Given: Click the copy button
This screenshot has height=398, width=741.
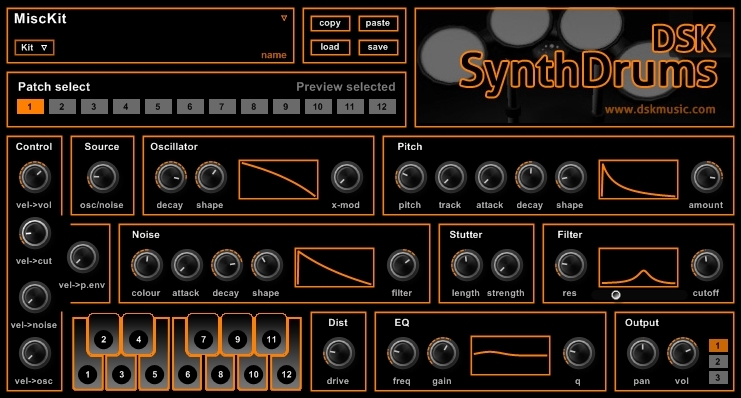Looking at the screenshot, I should (x=330, y=23).
